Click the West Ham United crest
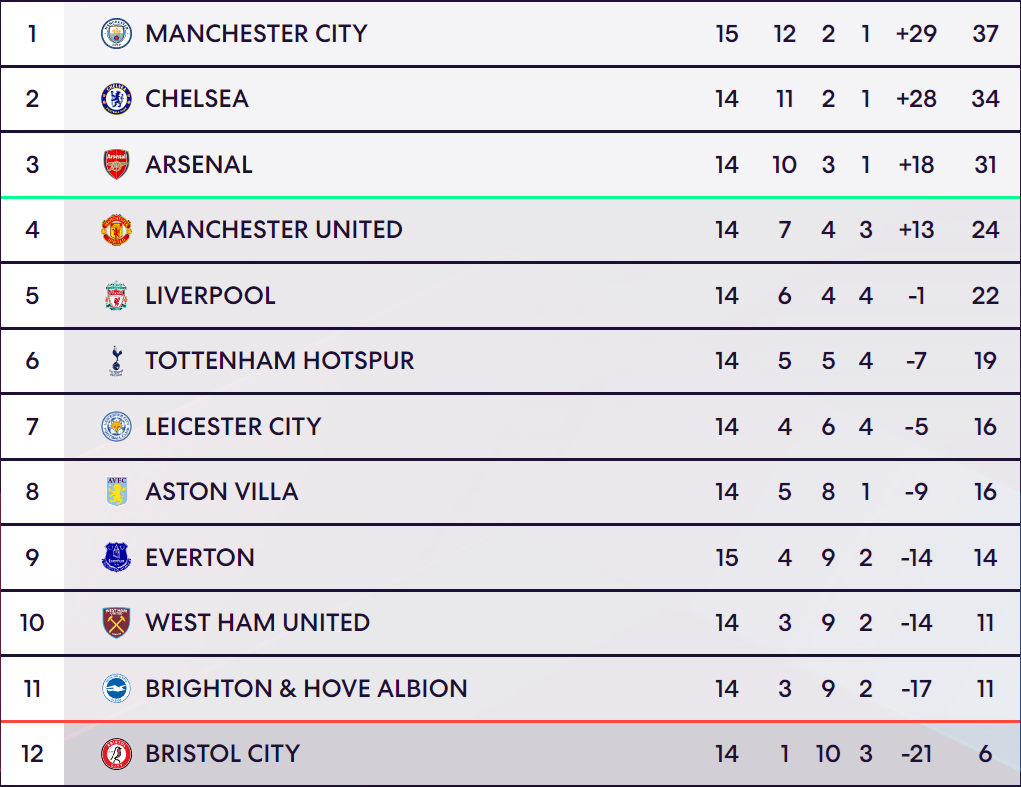 click(x=117, y=622)
